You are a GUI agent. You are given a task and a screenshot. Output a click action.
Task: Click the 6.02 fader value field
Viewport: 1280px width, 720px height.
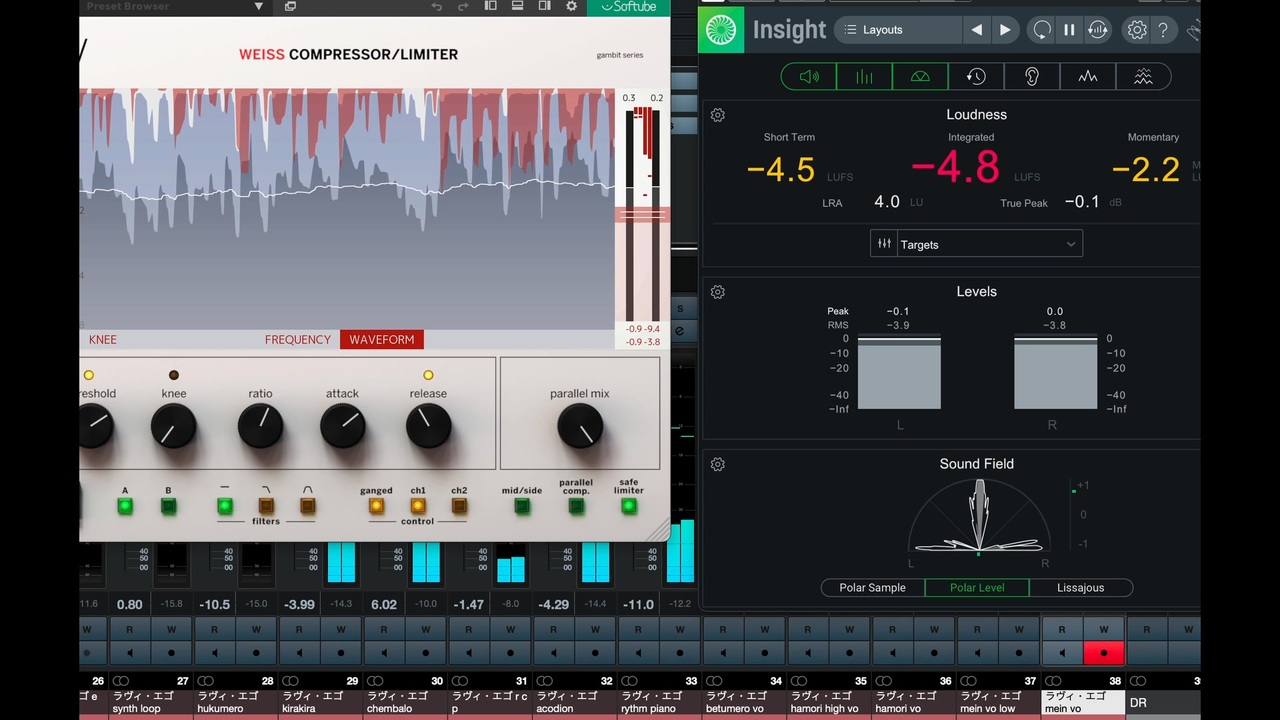[384, 604]
